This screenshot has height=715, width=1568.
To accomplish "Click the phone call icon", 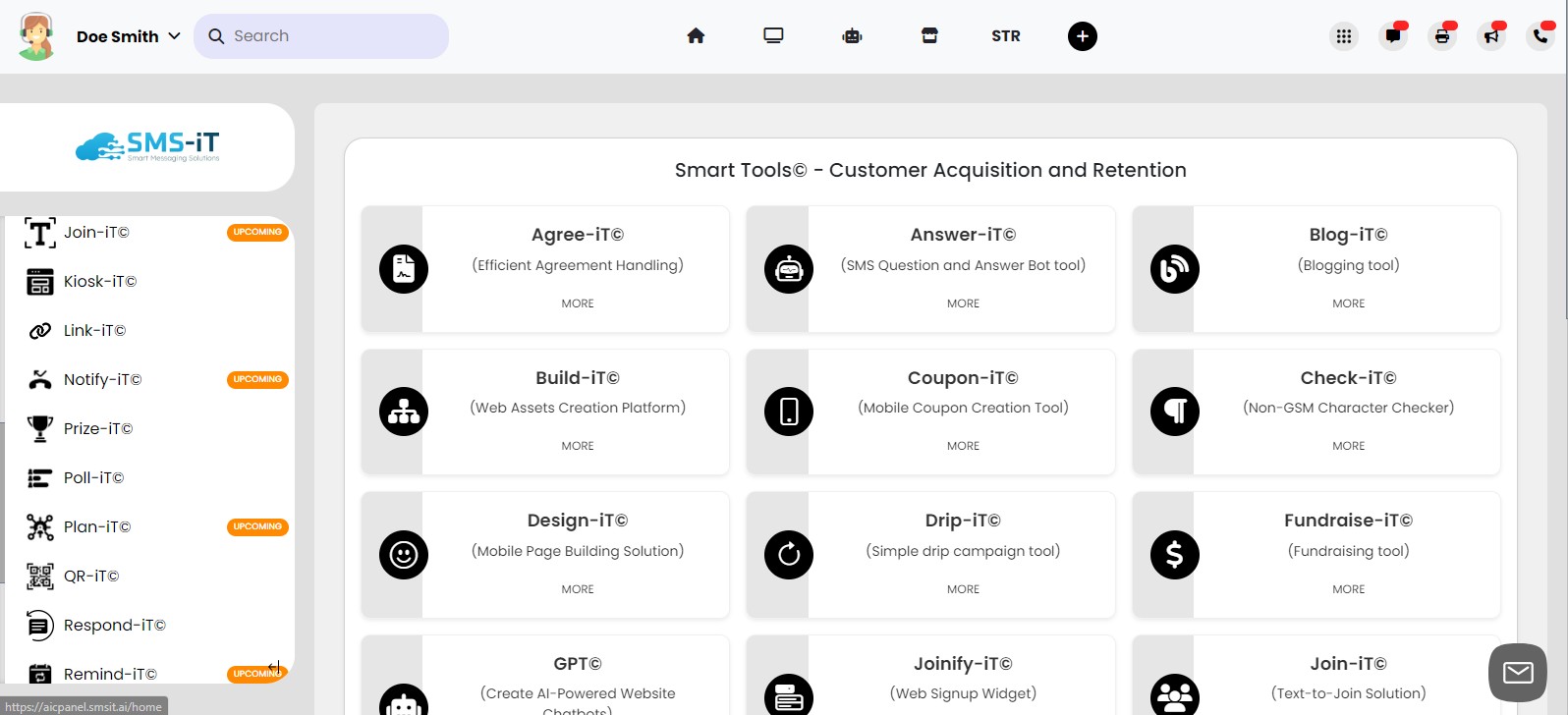I will point(1540,36).
